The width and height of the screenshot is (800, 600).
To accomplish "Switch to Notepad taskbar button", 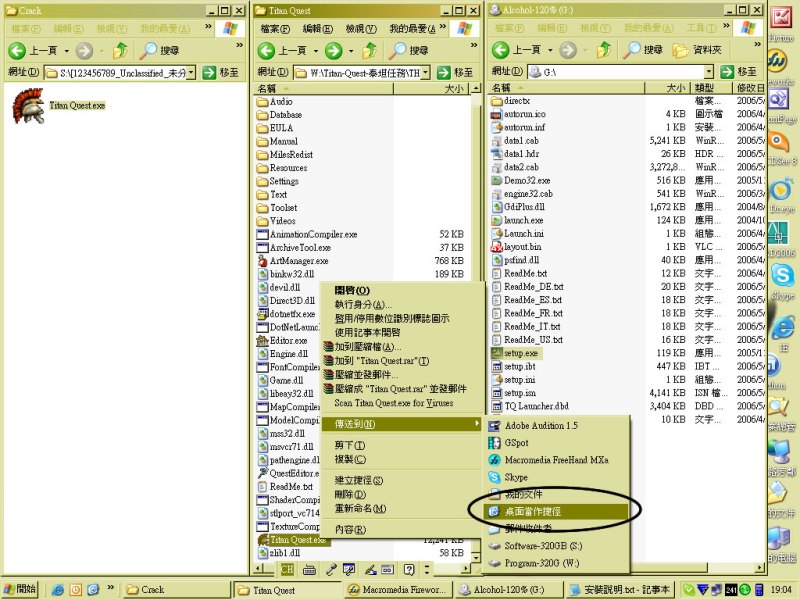I will 620,590.
